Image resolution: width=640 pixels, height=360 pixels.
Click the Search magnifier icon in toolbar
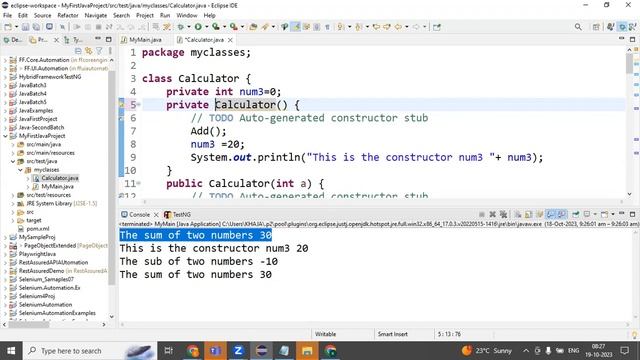(578, 27)
